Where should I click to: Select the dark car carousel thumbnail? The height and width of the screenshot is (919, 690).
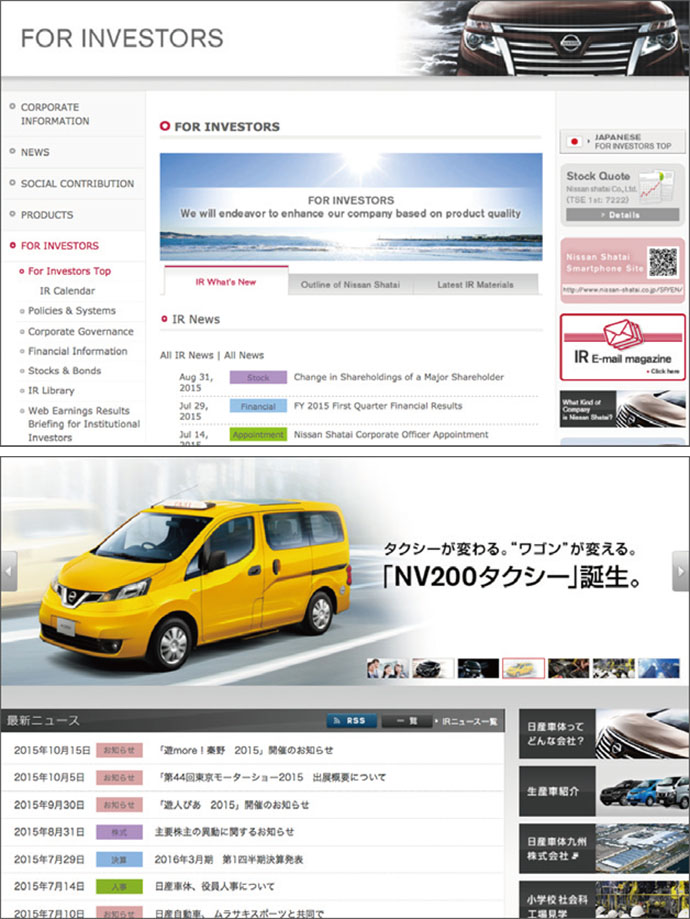pyautogui.click(x=478, y=668)
